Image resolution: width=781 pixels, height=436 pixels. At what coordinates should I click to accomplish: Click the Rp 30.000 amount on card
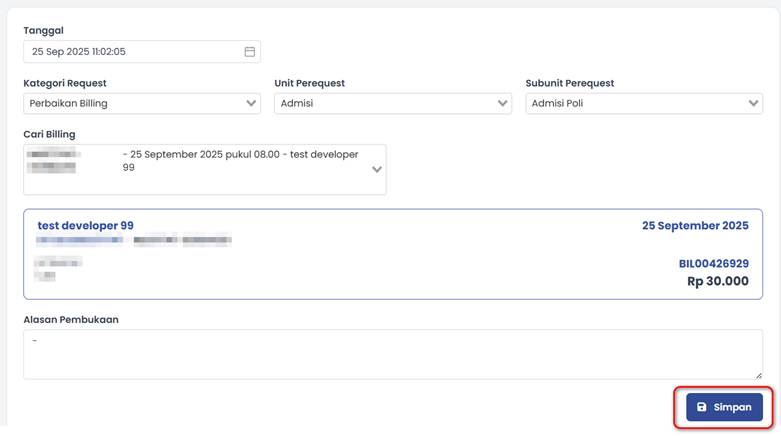(717, 282)
